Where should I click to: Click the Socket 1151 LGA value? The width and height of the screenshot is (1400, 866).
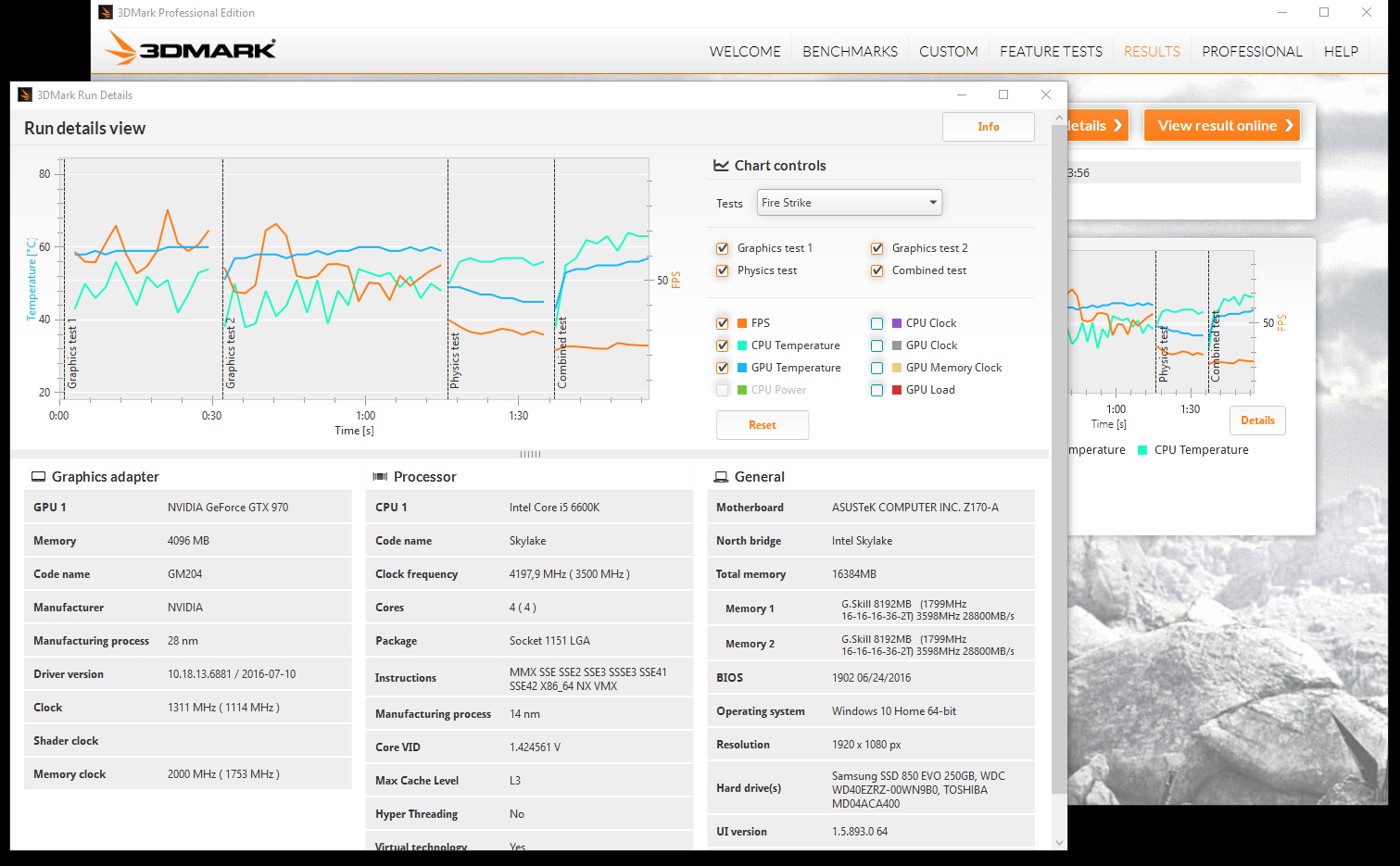549,641
